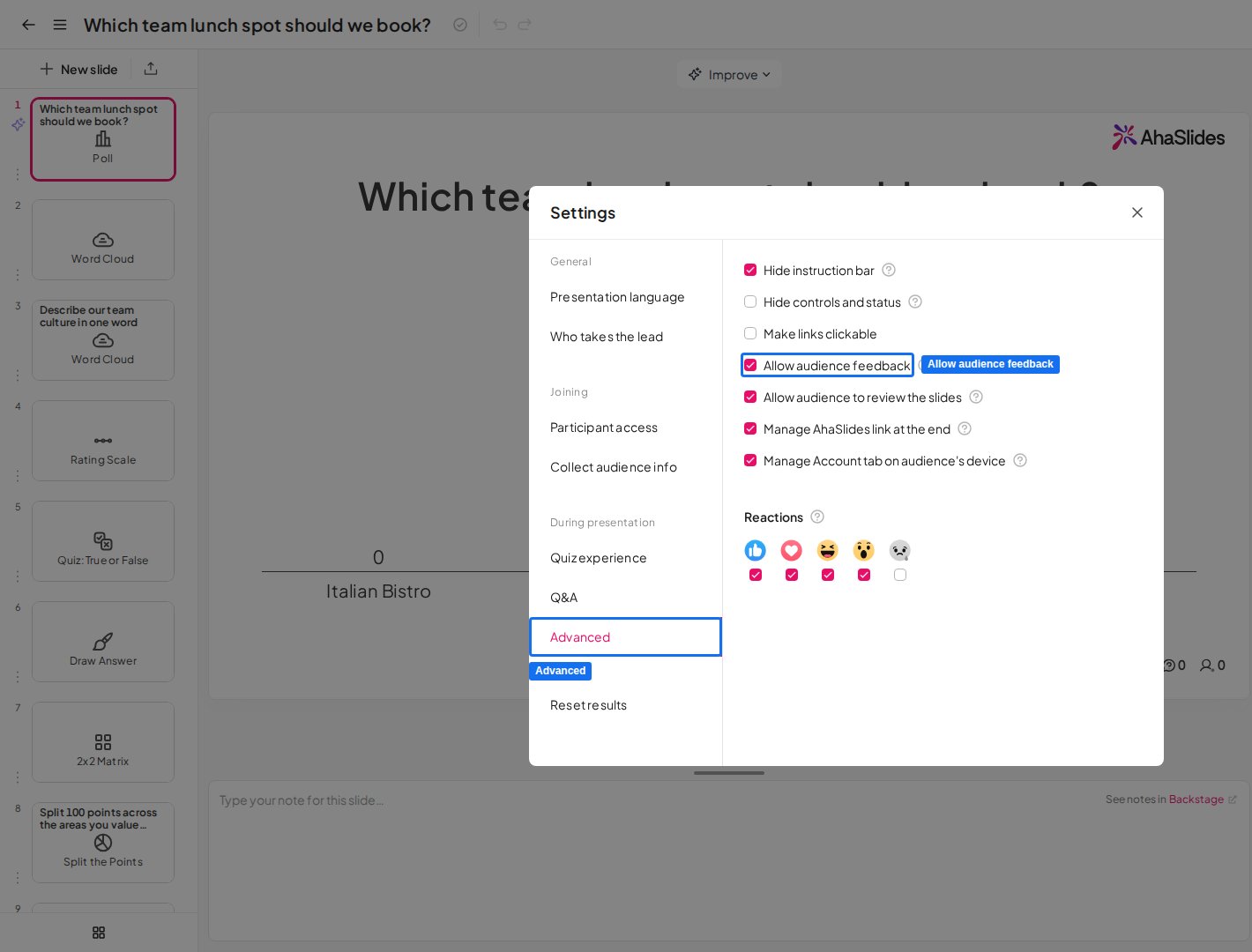Uncheck Hide instruction bar
The height and width of the screenshot is (952, 1252).
750,270
